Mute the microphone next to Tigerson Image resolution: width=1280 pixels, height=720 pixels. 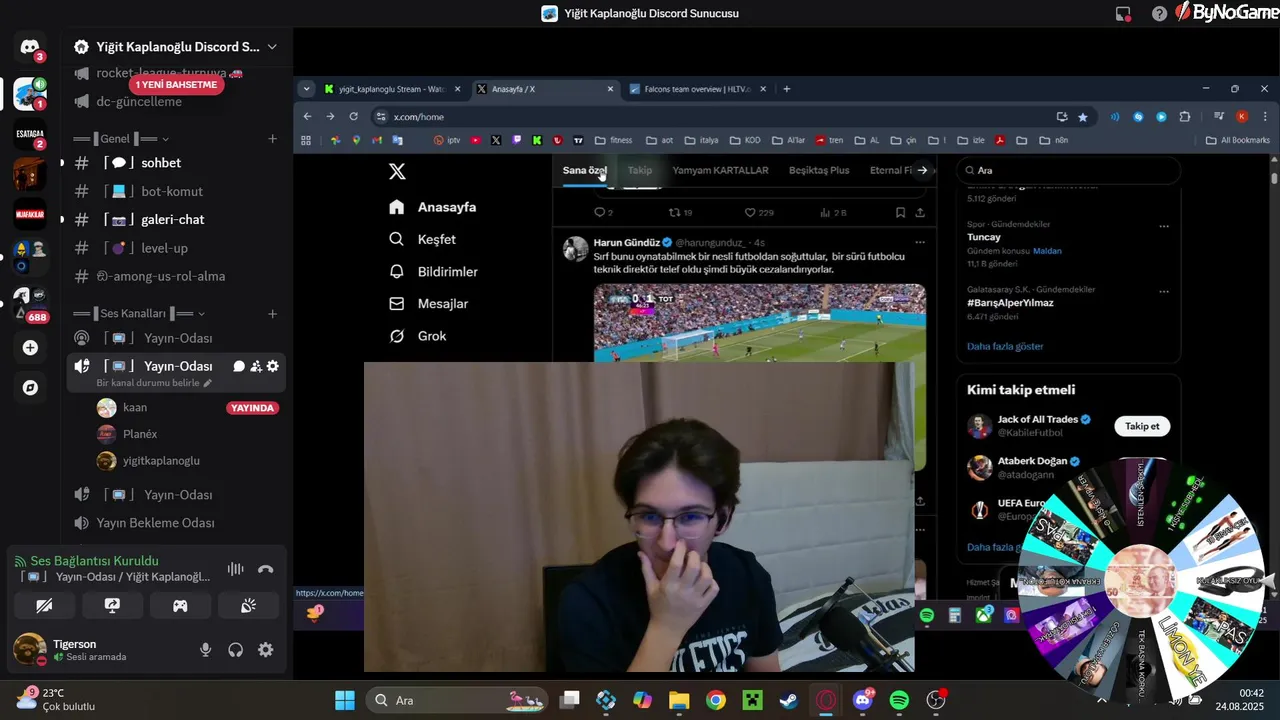tap(205, 650)
